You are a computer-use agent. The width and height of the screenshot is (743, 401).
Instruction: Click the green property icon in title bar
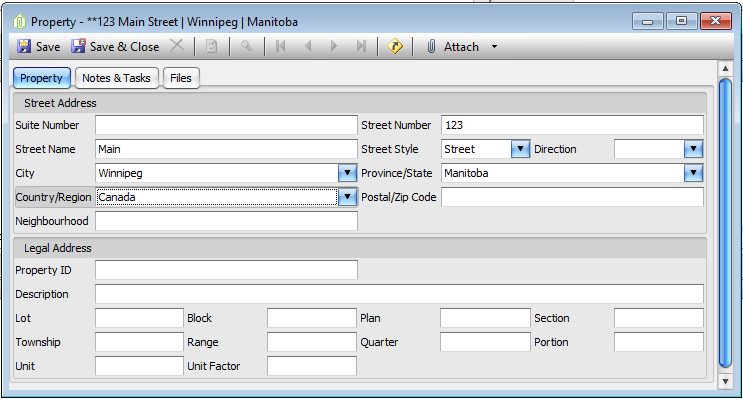click(19, 22)
